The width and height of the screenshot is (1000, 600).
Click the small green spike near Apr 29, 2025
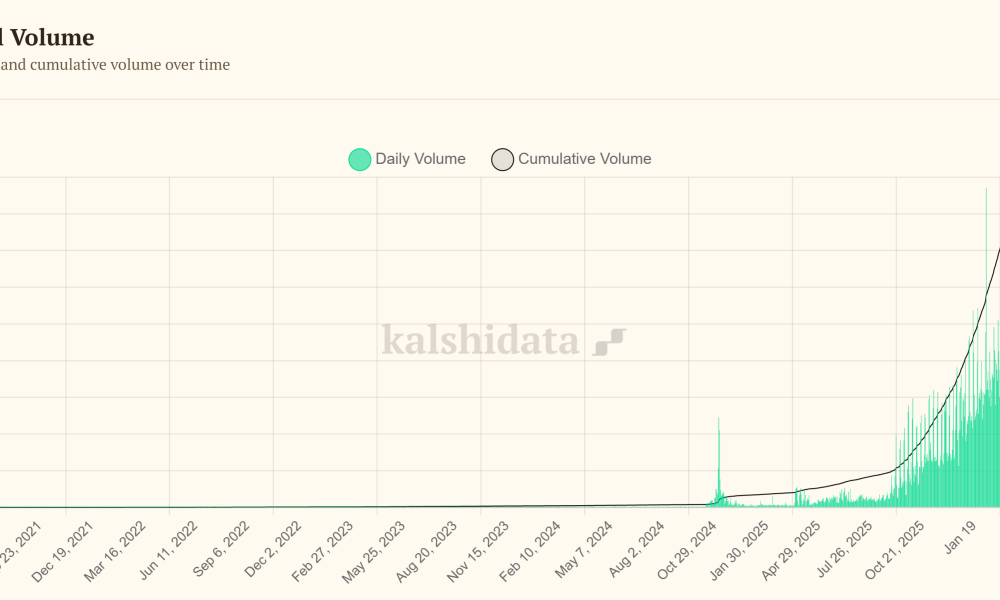click(796, 497)
